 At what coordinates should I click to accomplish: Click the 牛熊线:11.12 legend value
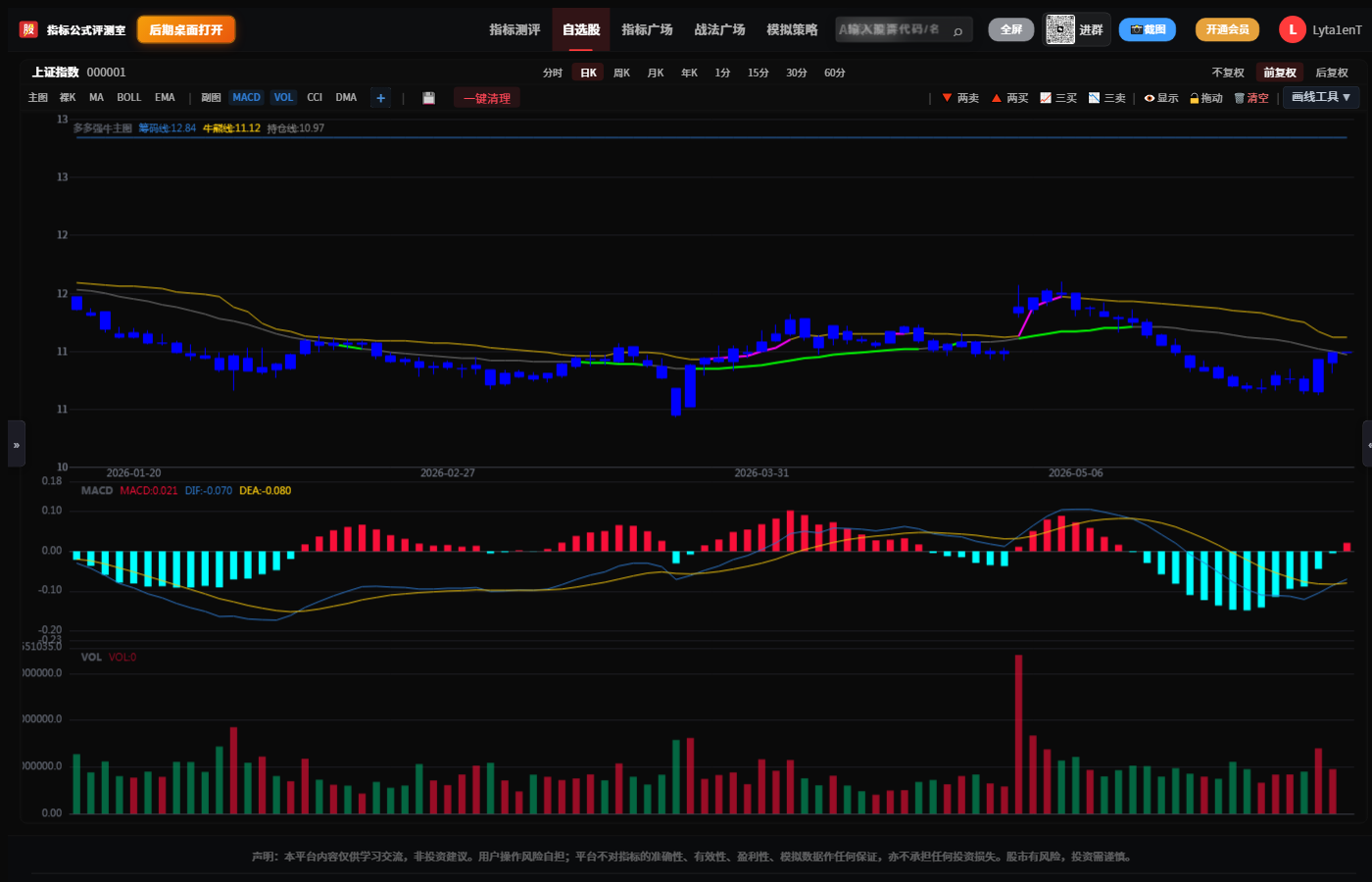click(x=231, y=128)
